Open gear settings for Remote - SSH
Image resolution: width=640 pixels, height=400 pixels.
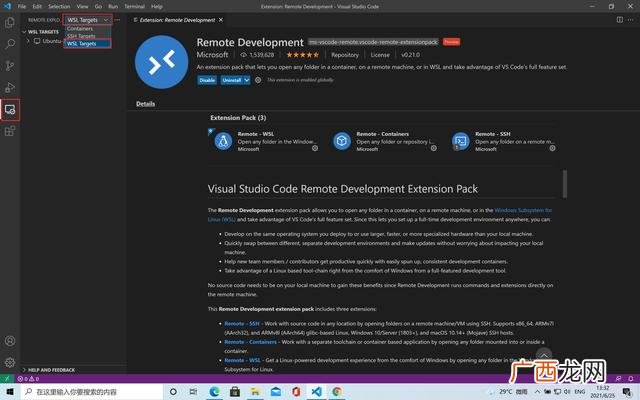pos(552,149)
